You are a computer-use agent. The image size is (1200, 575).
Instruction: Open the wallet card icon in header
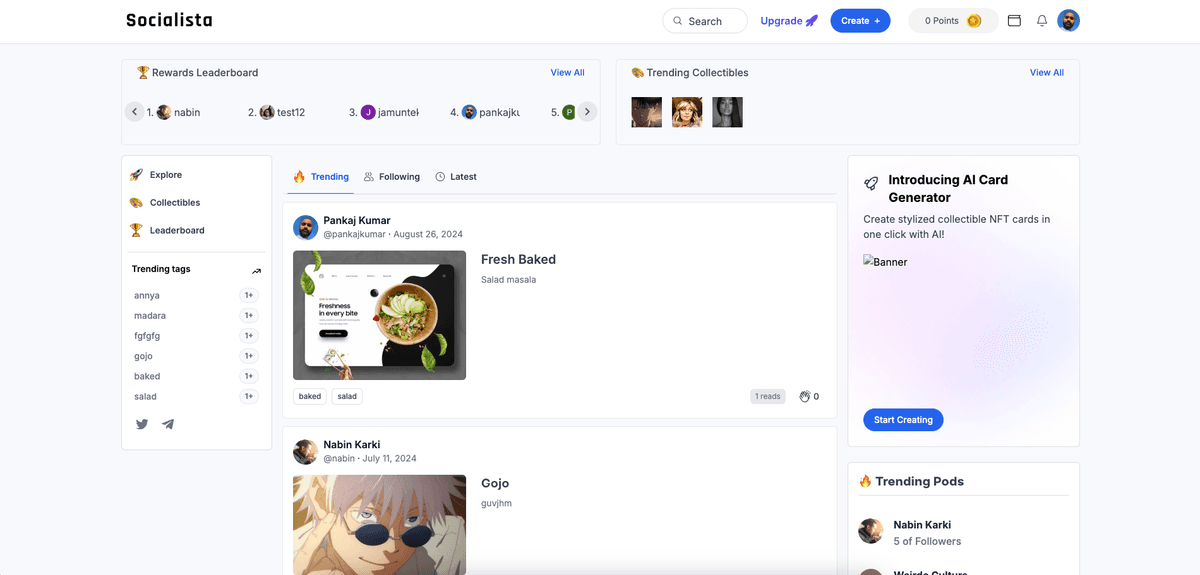click(1014, 21)
